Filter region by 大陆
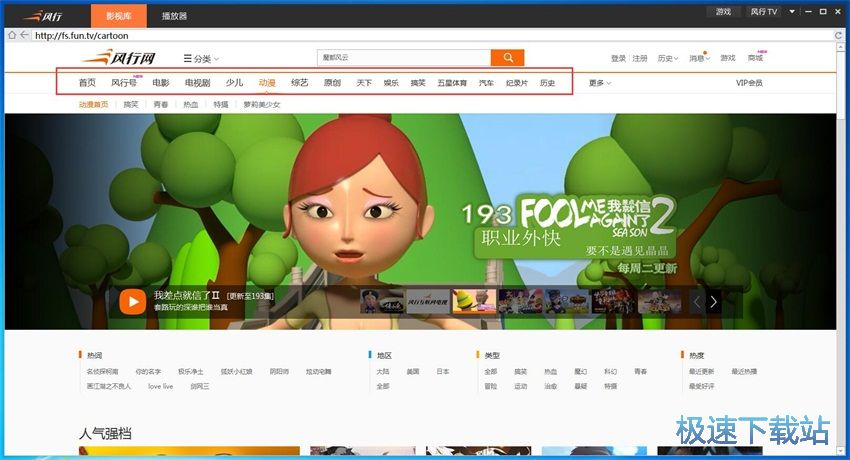Screen dimensions: 850x460 [383, 372]
